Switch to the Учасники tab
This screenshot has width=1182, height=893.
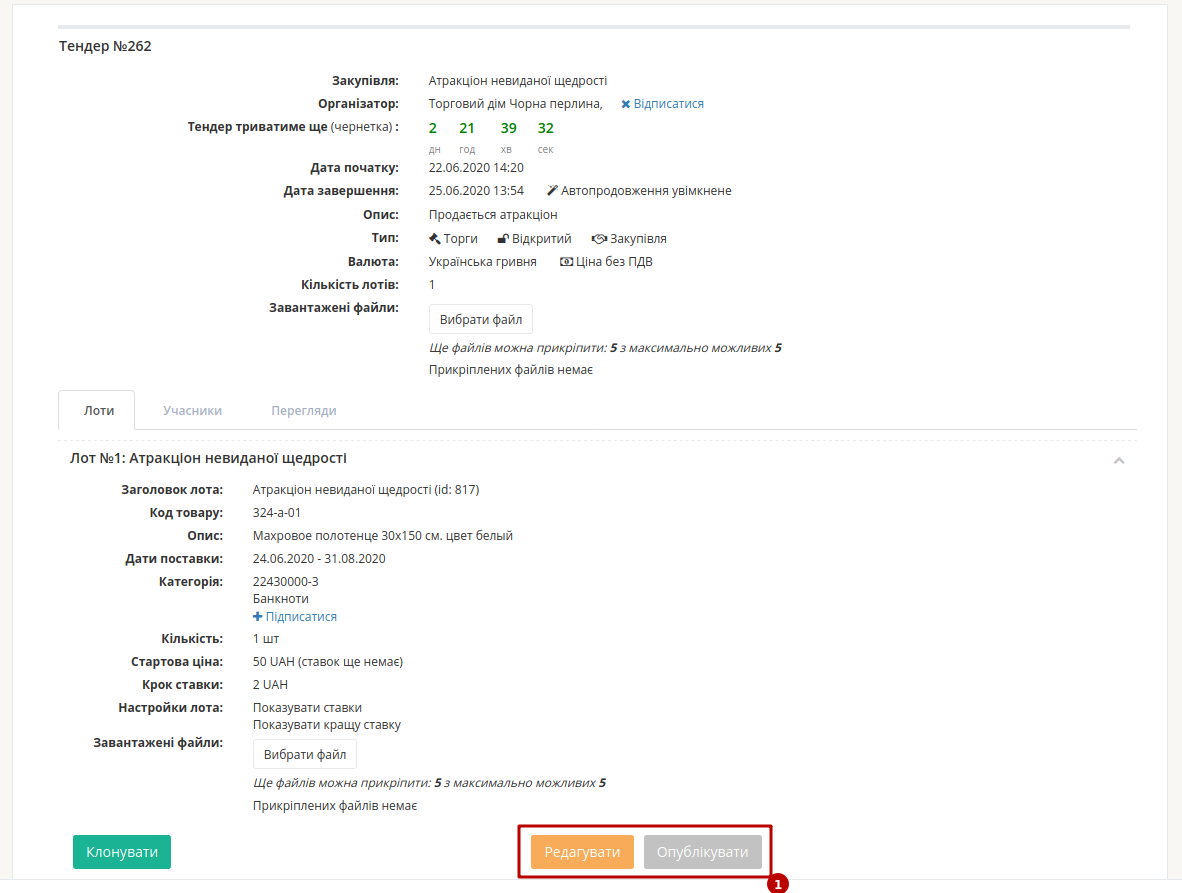coord(192,411)
